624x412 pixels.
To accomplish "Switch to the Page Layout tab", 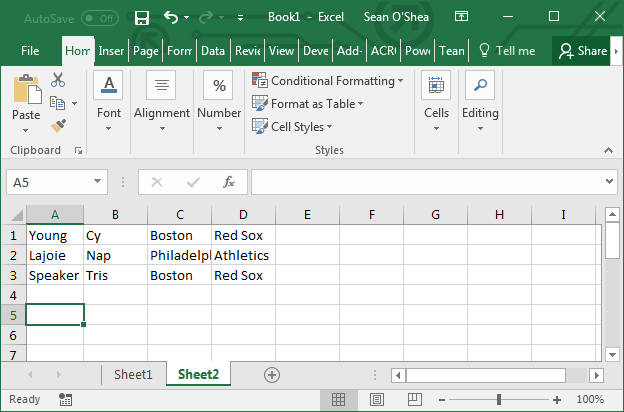I will [146, 51].
